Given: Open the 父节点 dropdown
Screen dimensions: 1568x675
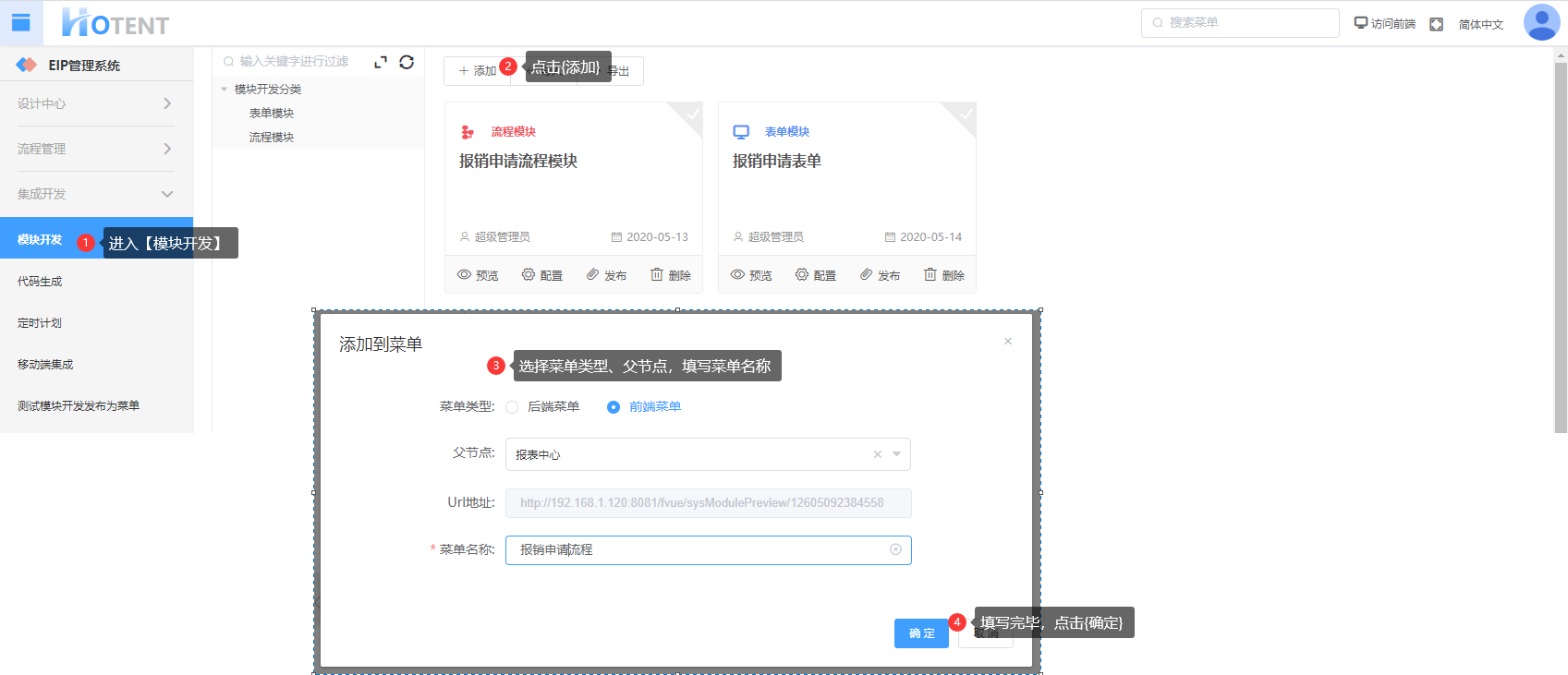Looking at the screenshot, I should pyautogui.click(x=708, y=454).
